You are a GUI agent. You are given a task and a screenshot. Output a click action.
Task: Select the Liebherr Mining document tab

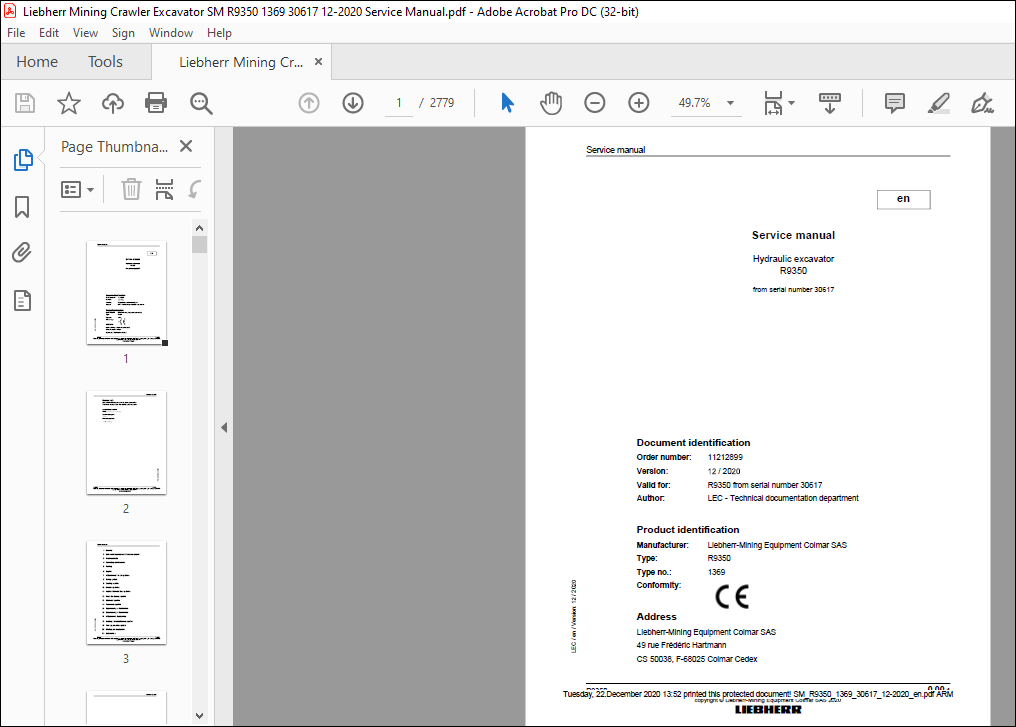(240, 62)
